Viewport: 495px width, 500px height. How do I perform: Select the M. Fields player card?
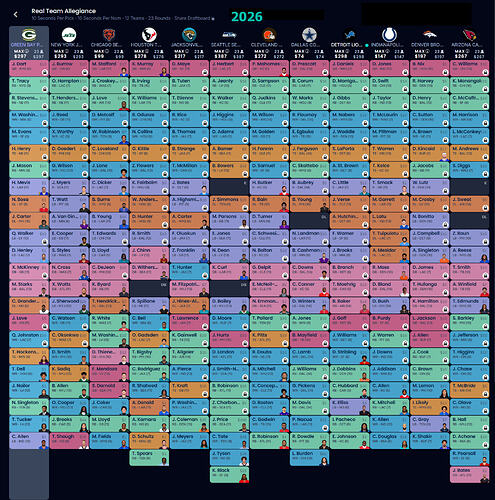click(x=109, y=441)
